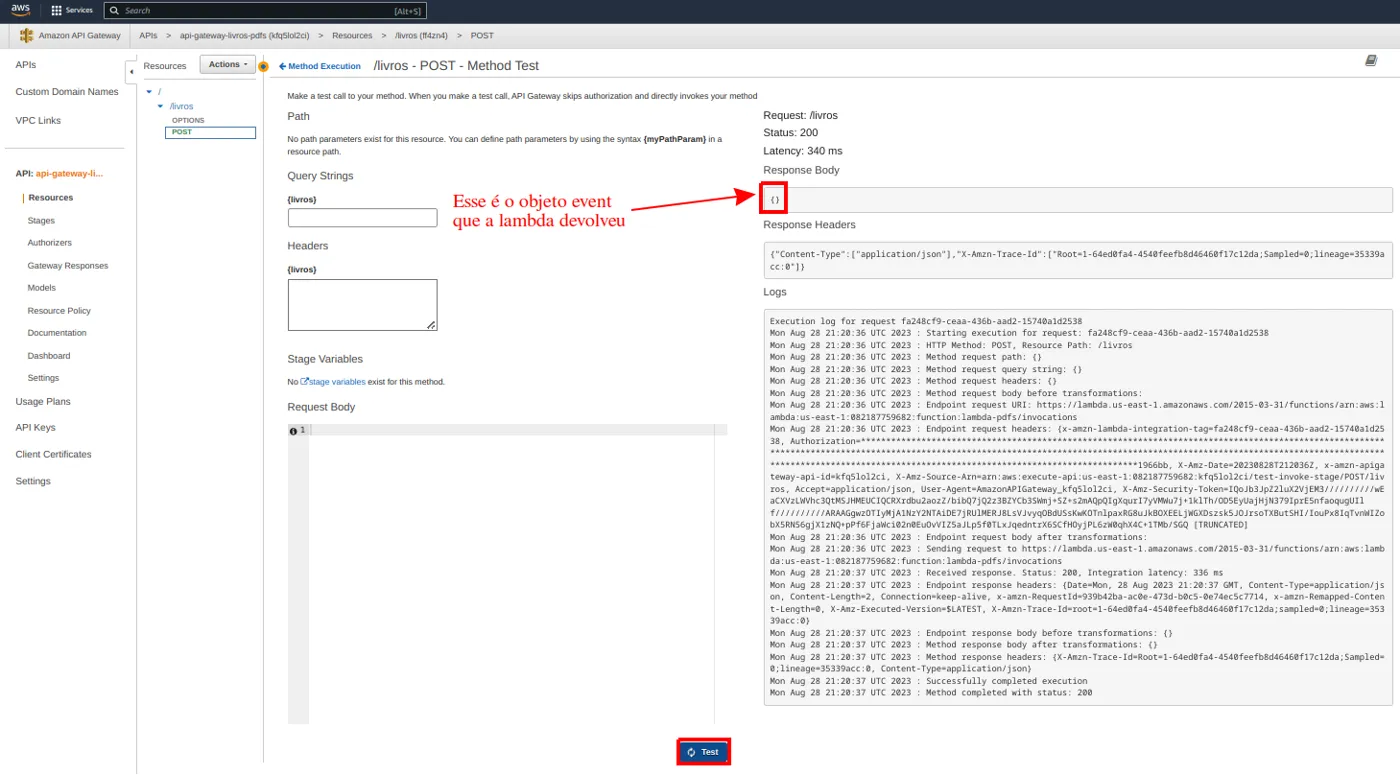Collapse the root / resource tree node
1400x775 pixels.
(149, 92)
